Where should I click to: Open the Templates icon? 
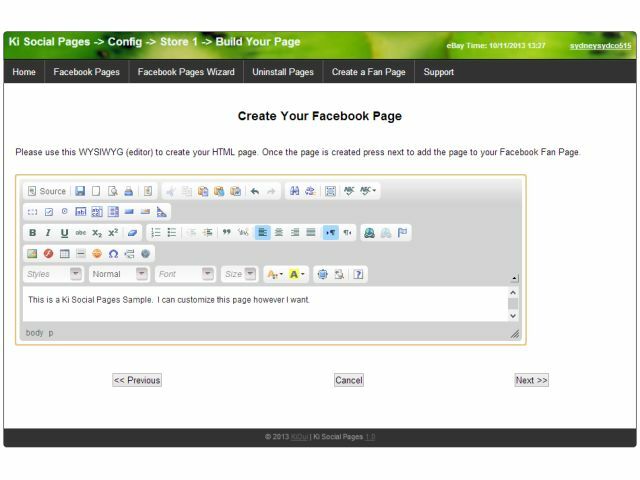148,191
